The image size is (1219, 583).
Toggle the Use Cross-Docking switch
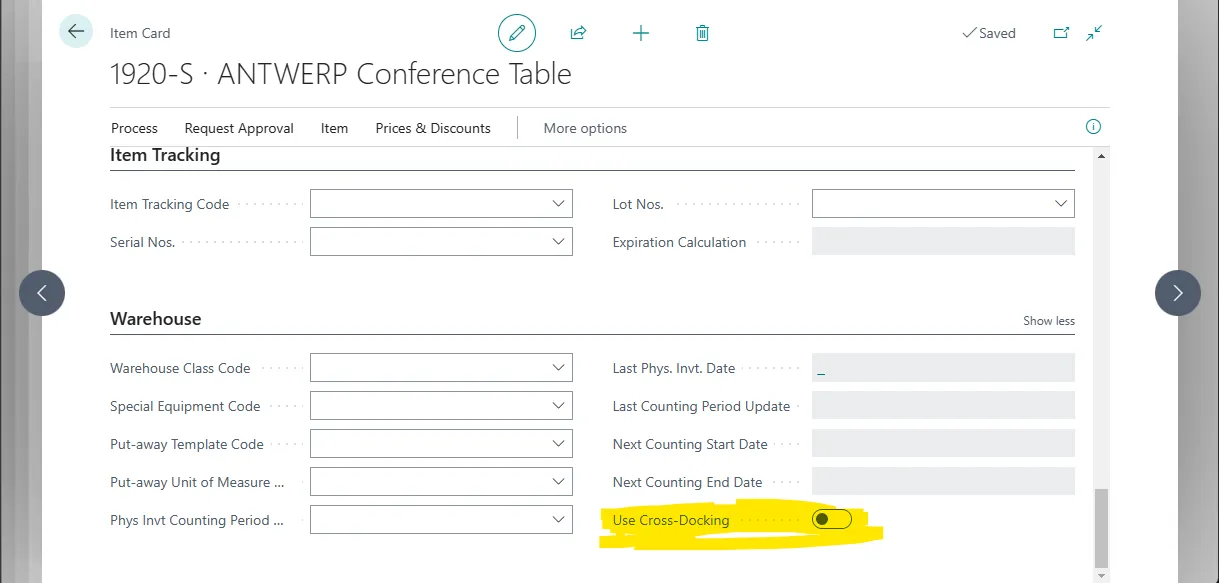point(832,519)
